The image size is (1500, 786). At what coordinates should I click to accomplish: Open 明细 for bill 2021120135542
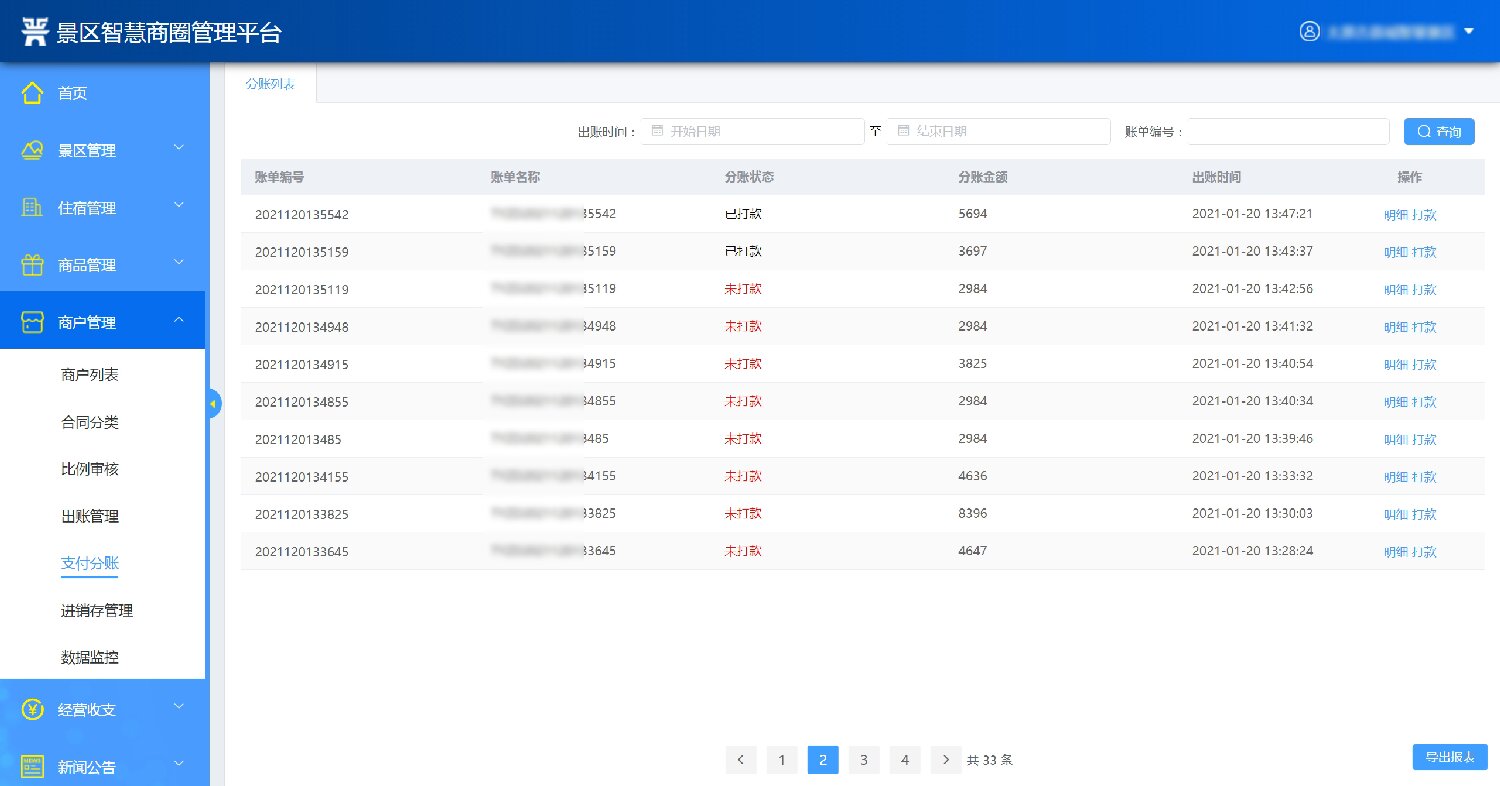click(1395, 215)
